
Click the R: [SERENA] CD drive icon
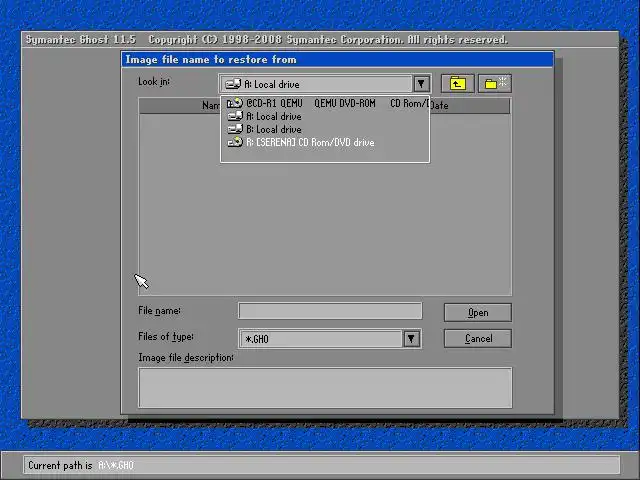[235, 142]
